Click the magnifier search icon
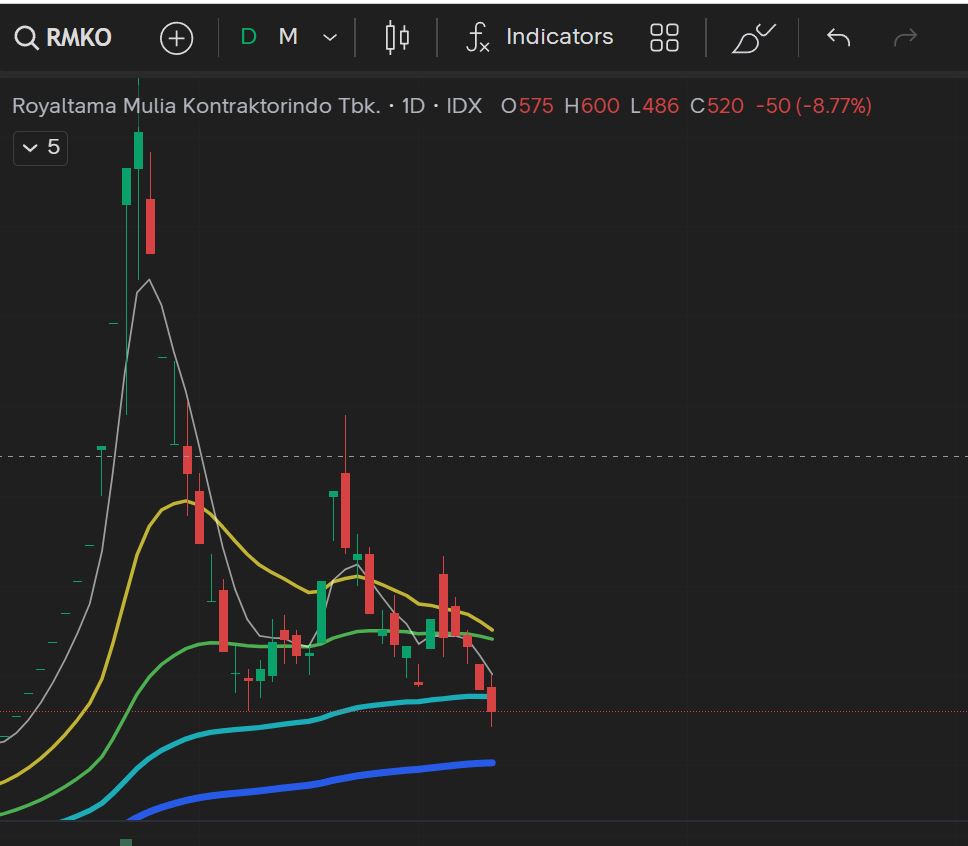Screen dimensions: 968x846 pos(26,38)
